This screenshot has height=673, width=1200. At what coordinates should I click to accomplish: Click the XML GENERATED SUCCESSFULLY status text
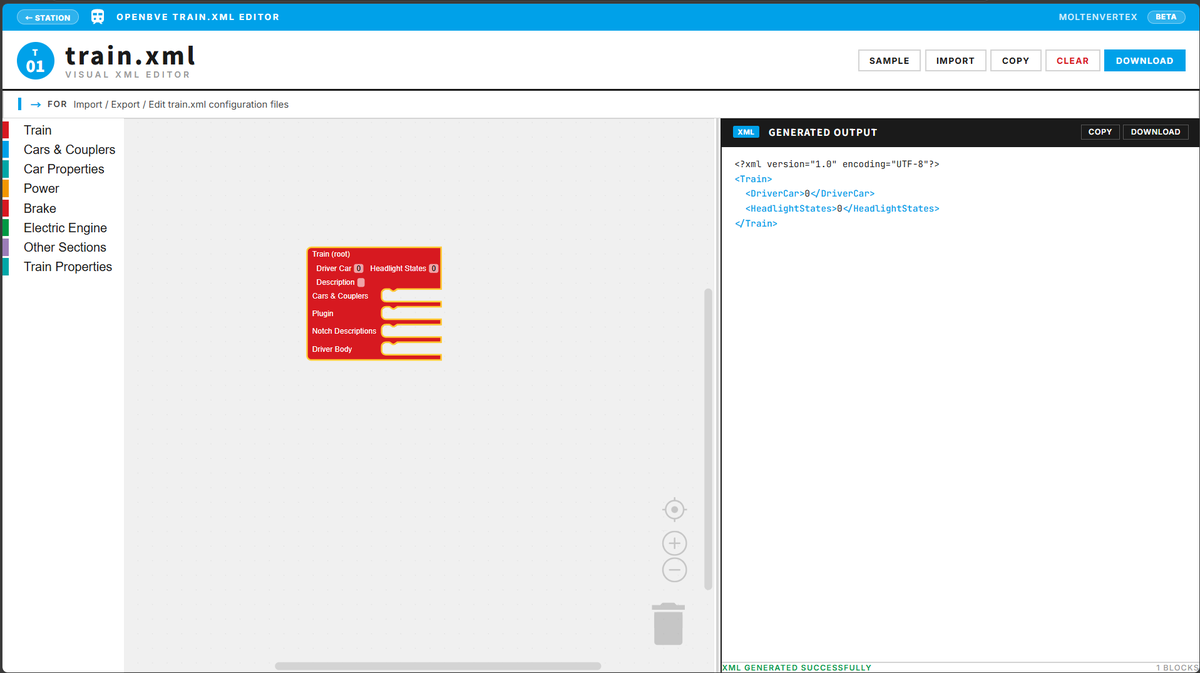pyautogui.click(x=796, y=667)
